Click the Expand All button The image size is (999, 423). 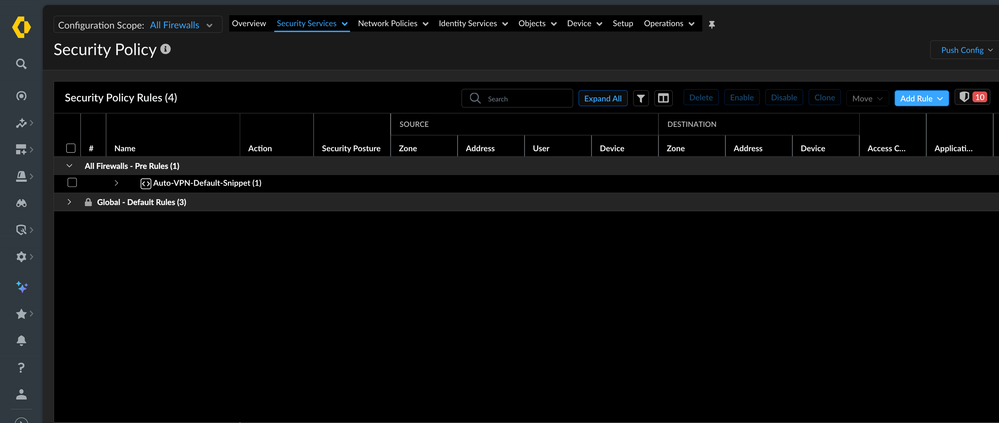(603, 98)
